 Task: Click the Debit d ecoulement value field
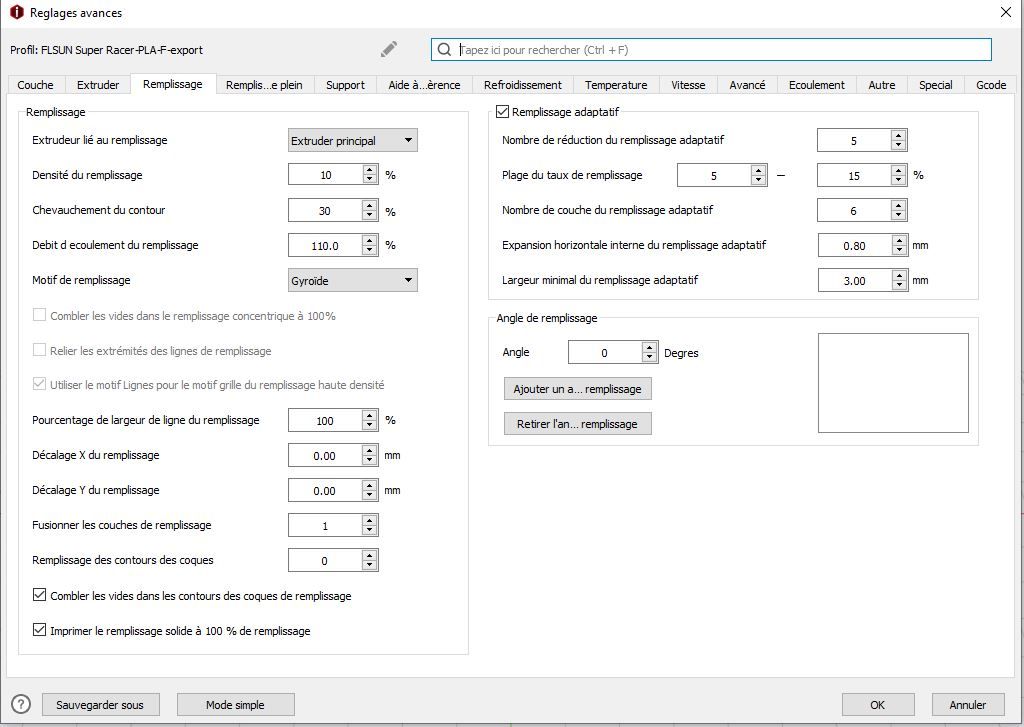coord(325,246)
